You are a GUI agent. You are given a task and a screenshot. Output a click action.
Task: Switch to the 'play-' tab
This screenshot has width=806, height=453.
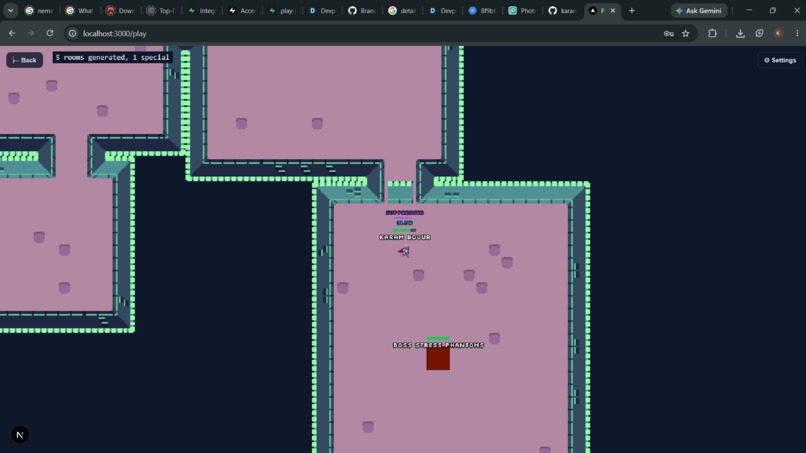coord(282,10)
